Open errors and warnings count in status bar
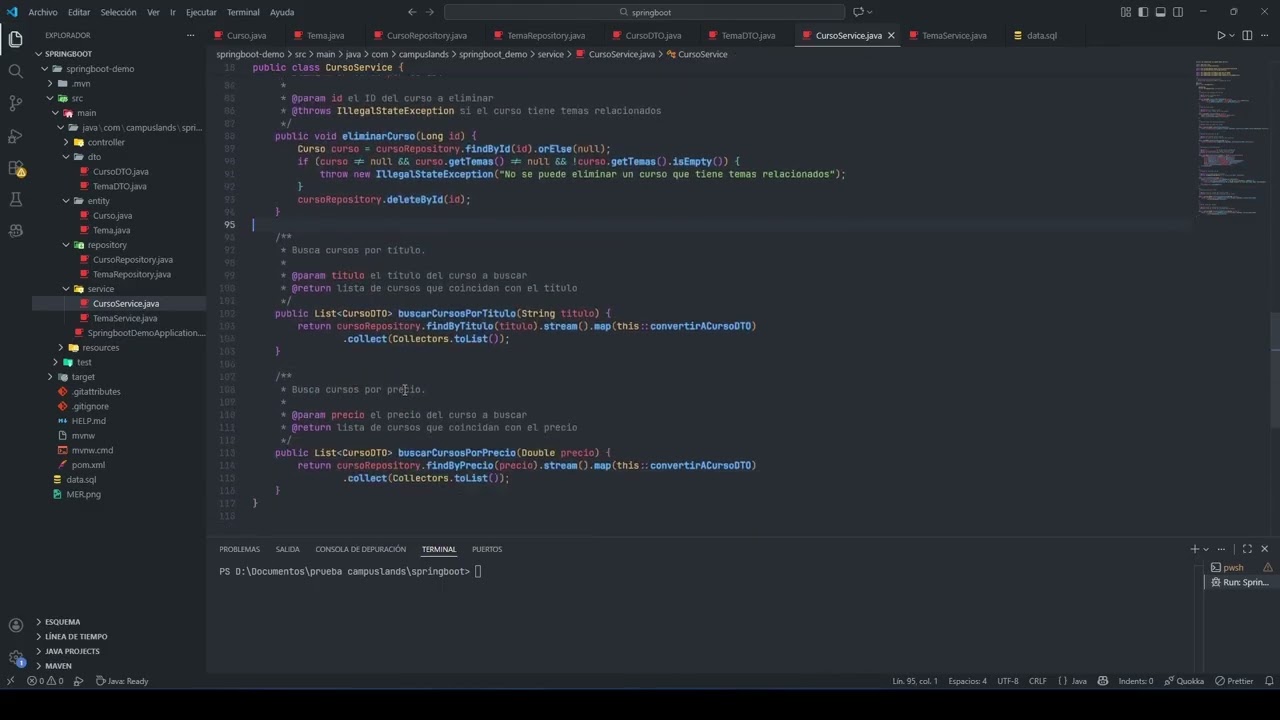1280x720 pixels. (x=45, y=681)
